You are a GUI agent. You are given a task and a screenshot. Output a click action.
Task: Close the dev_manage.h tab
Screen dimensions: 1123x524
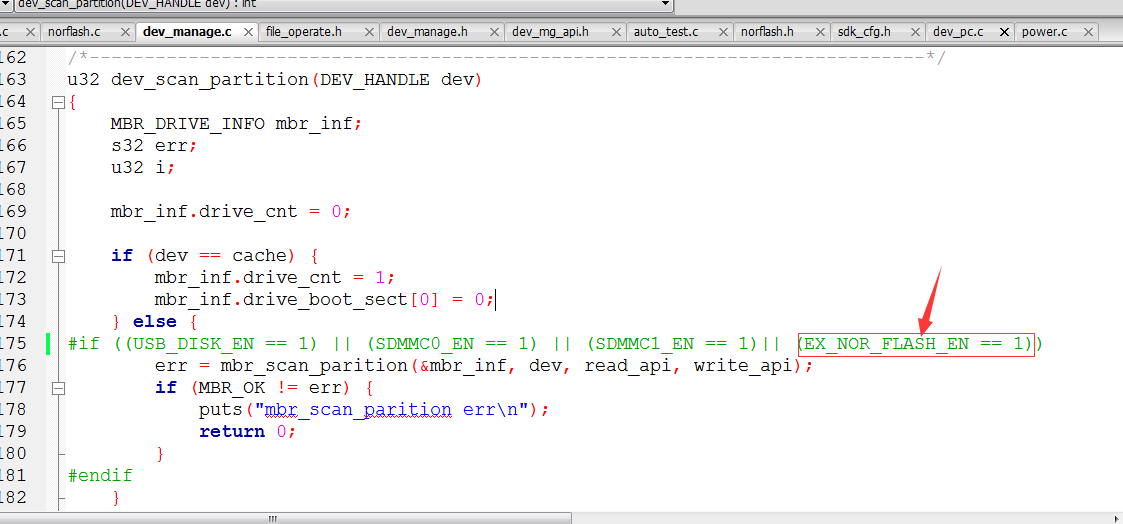click(495, 32)
